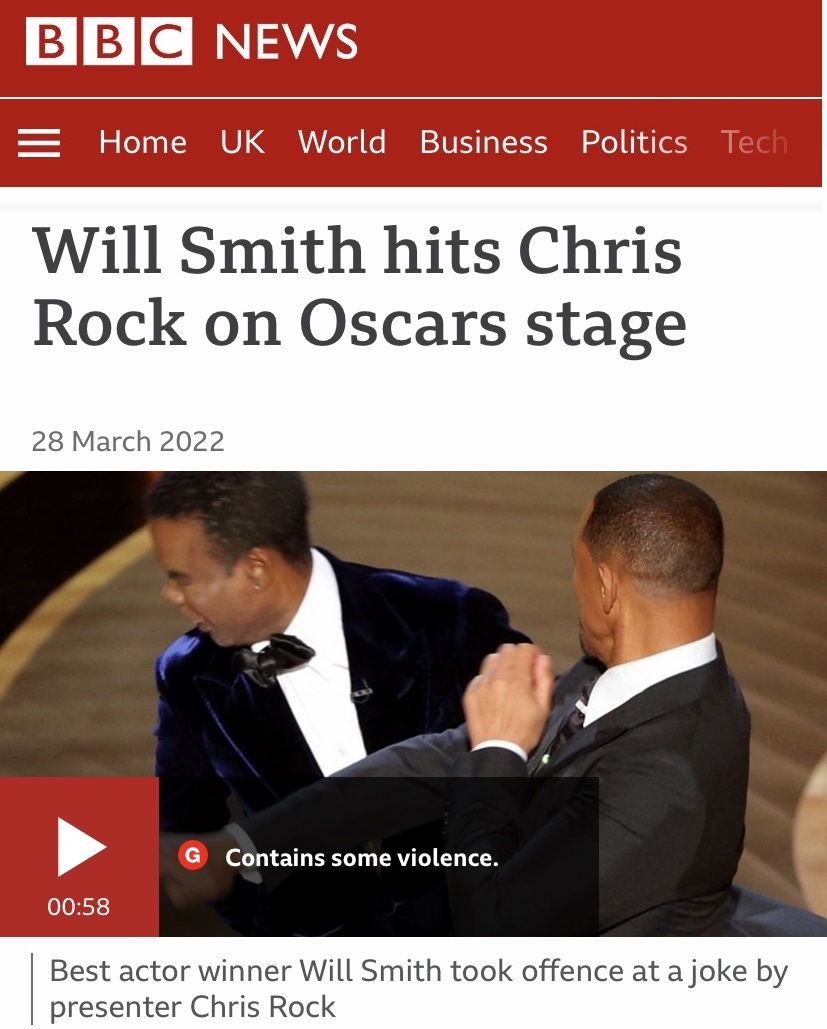Click the C block of BBC logo
827x1029 pixels.
167,41
